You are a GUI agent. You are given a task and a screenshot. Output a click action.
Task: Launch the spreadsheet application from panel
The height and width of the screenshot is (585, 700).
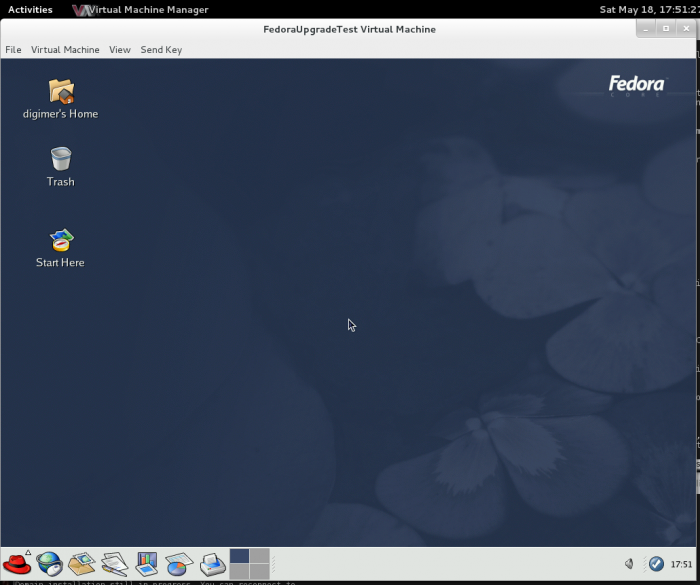point(178,564)
